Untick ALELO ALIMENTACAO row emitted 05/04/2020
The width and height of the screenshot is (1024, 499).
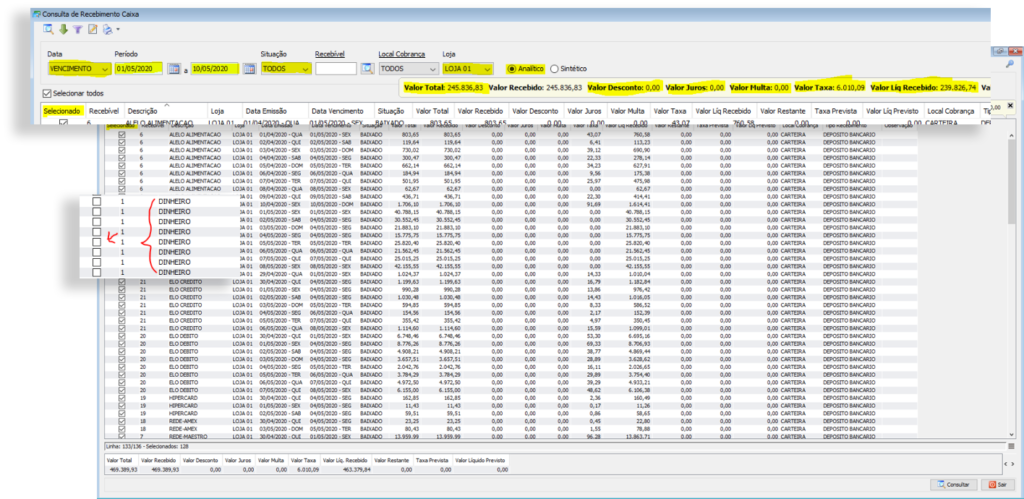[121, 165]
